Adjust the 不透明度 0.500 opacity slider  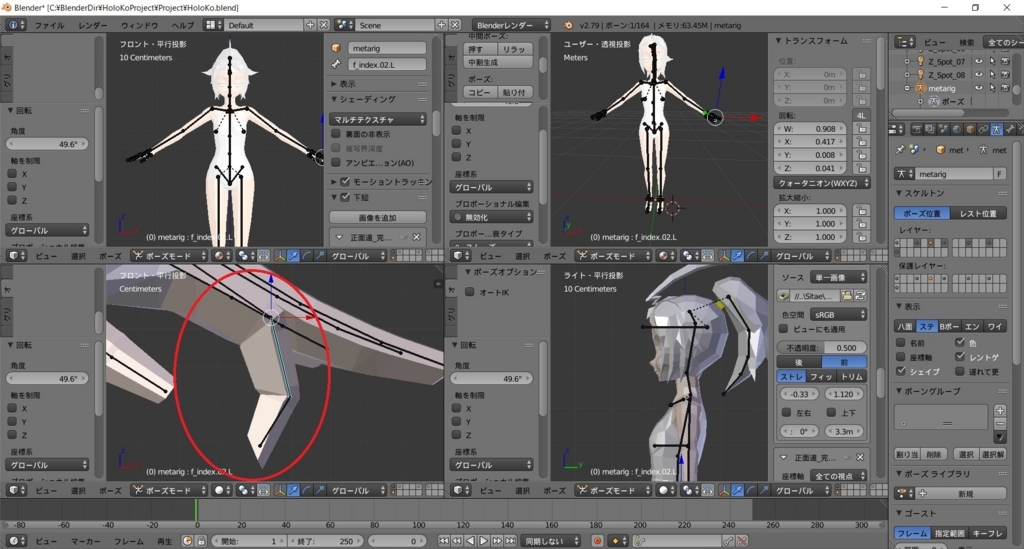(822, 347)
